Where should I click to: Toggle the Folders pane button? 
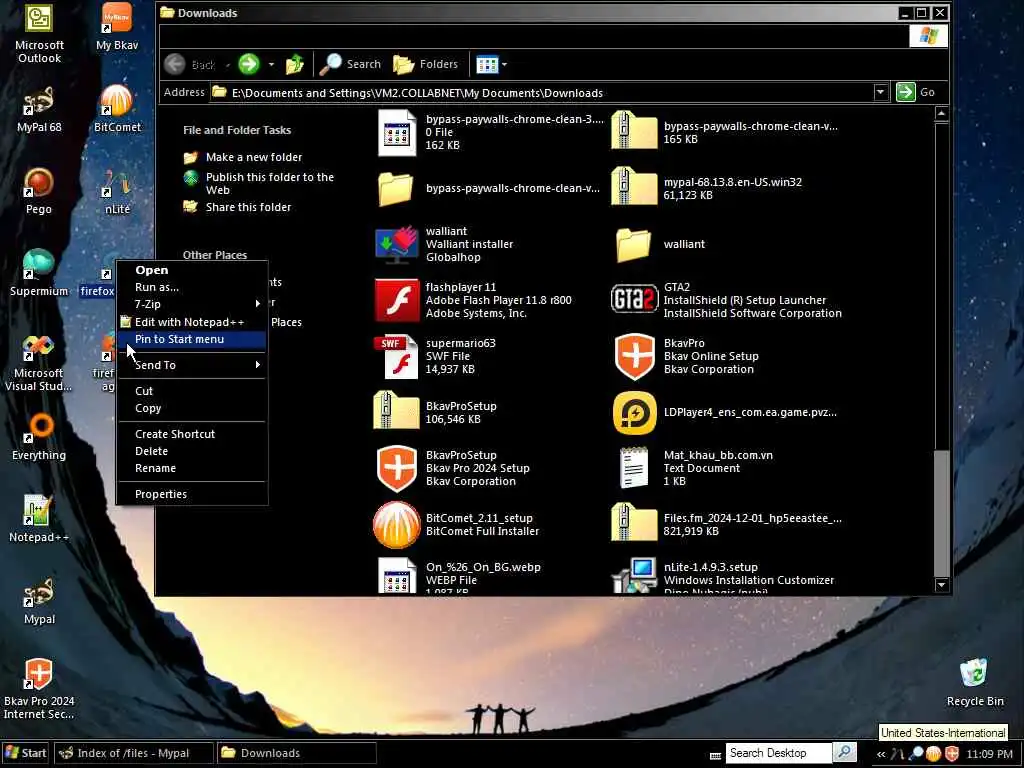tap(425, 64)
